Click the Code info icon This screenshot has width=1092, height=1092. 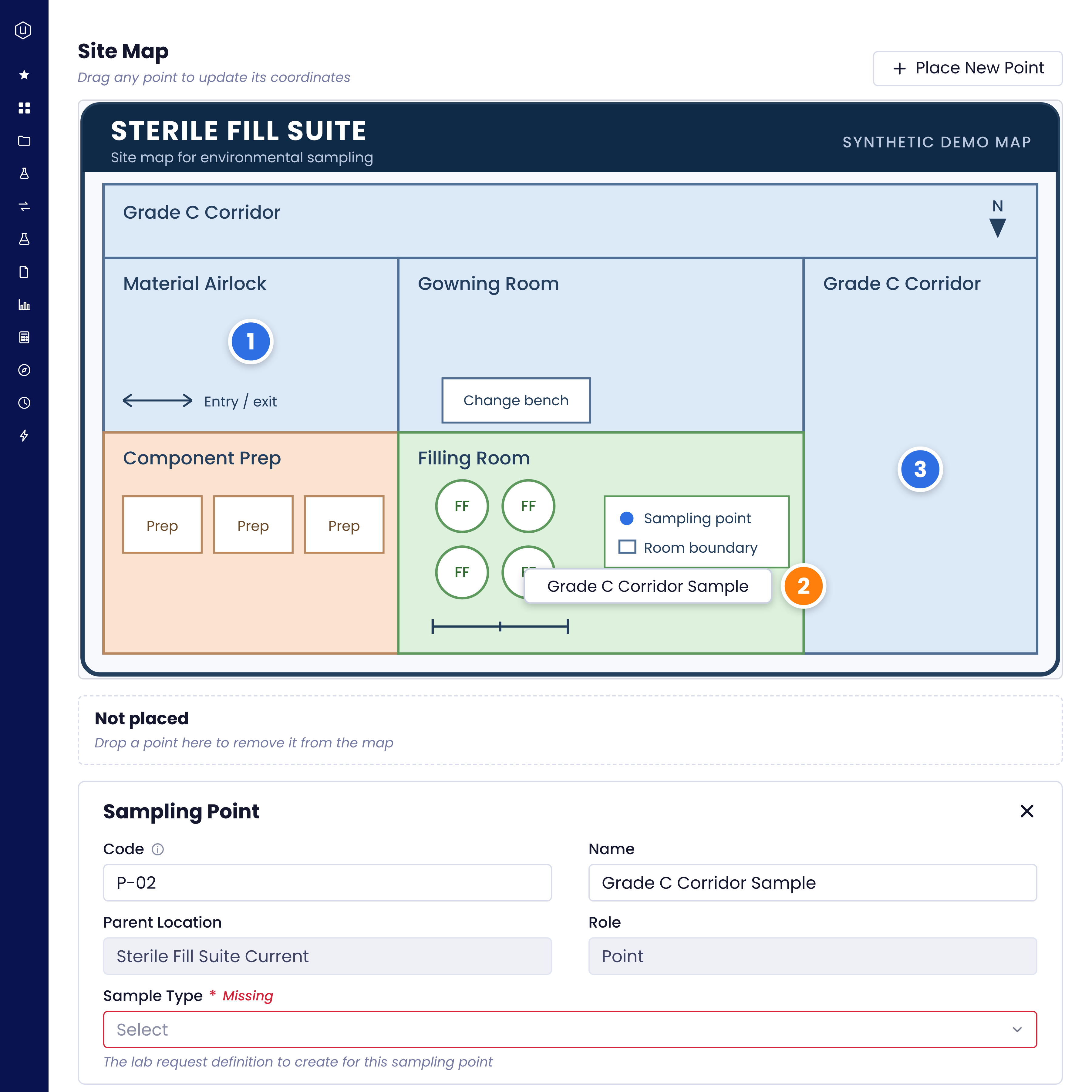point(158,849)
